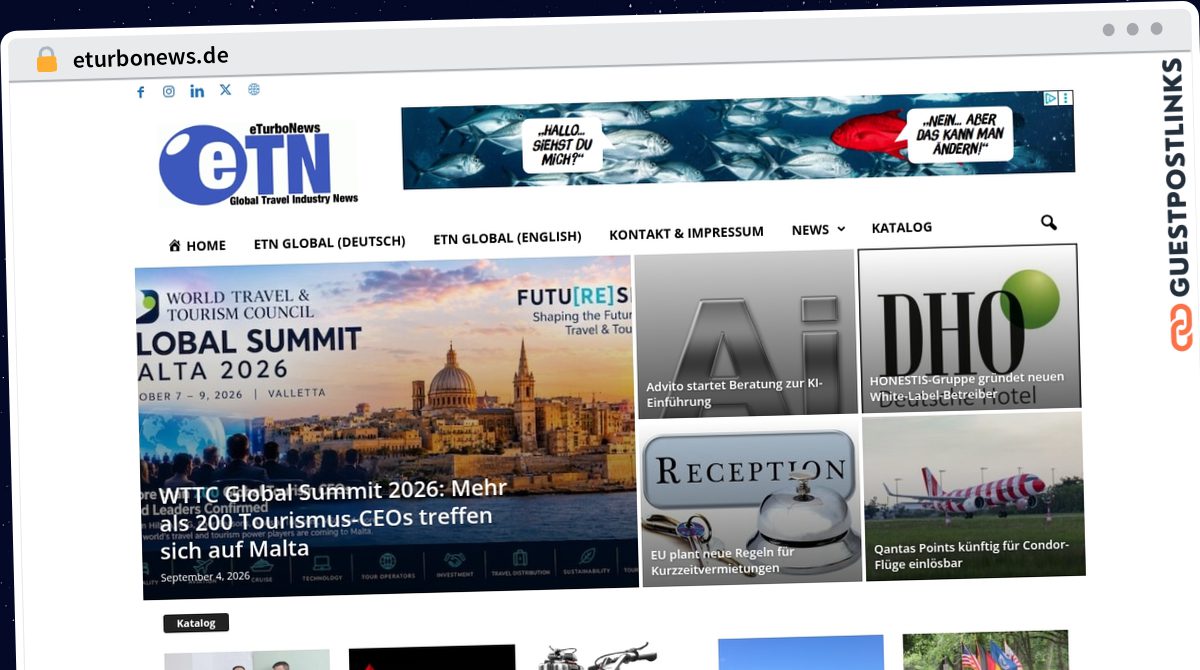Click the eturbonews.de address bar URL

pyautogui.click(x=151, y=57)
